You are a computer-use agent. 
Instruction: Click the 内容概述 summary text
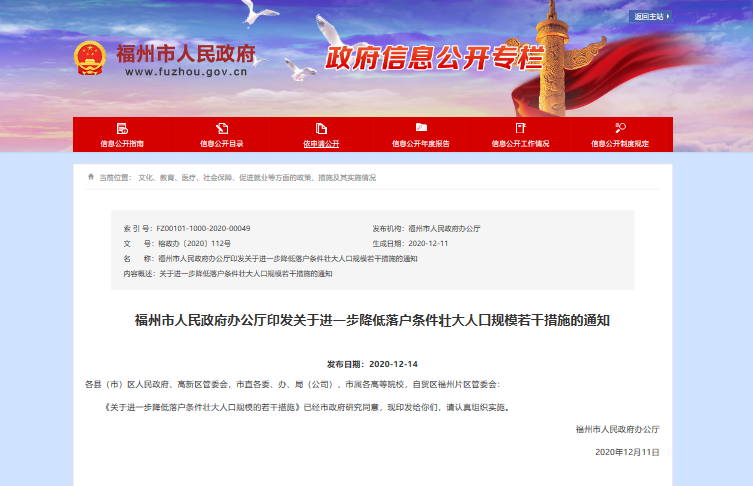[245, 274]
